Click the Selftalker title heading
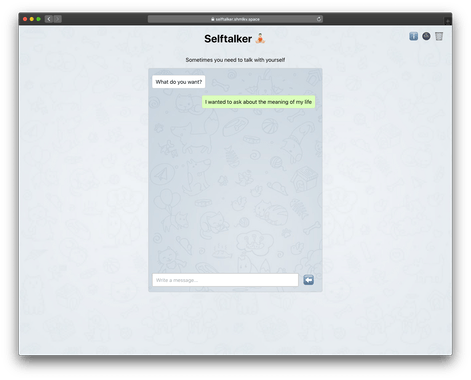Screen dimensions: 471x380 click(x=228, y=39)
